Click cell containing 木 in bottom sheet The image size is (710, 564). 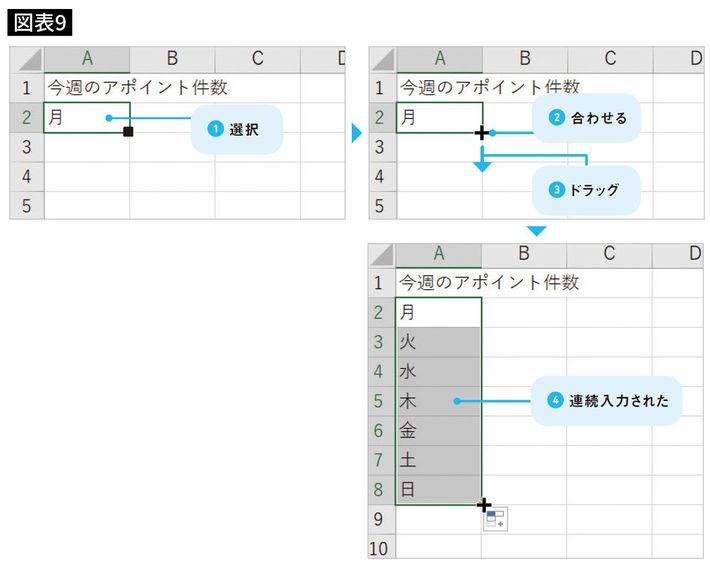pos(438,401)
